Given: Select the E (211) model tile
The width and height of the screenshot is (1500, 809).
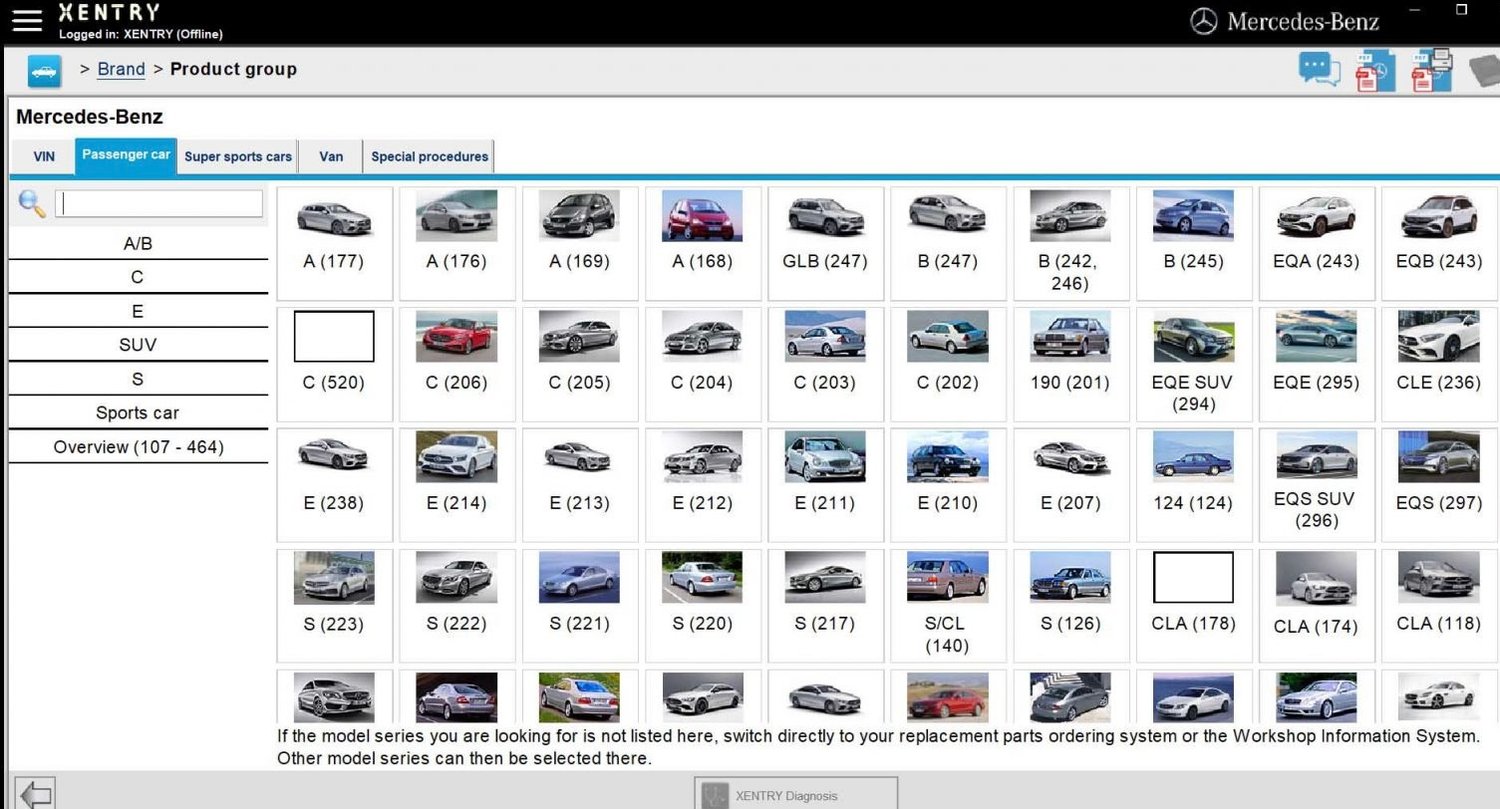Looking at the screenshot, I should click(825, 485).
